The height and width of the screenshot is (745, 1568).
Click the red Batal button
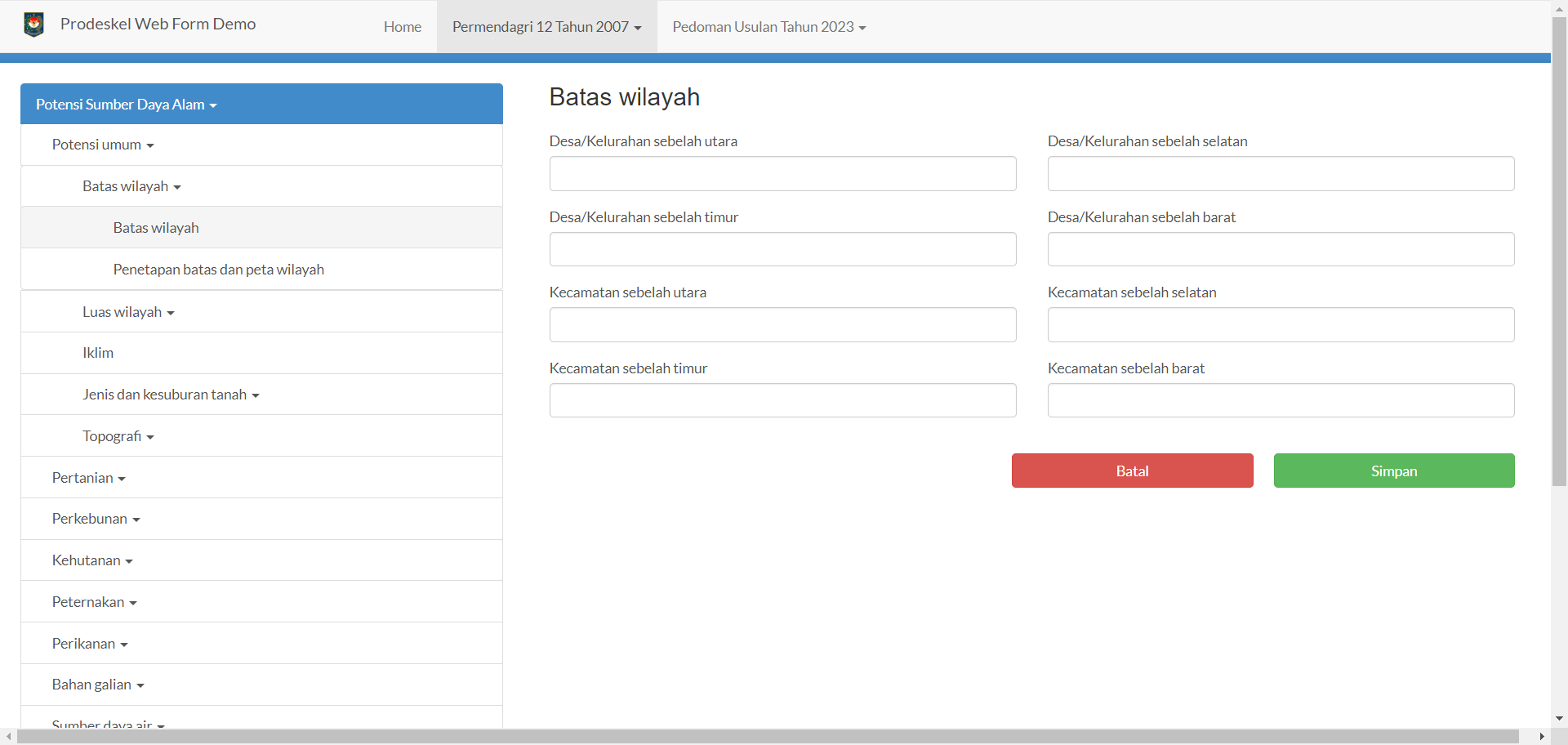pos(1132,471)
